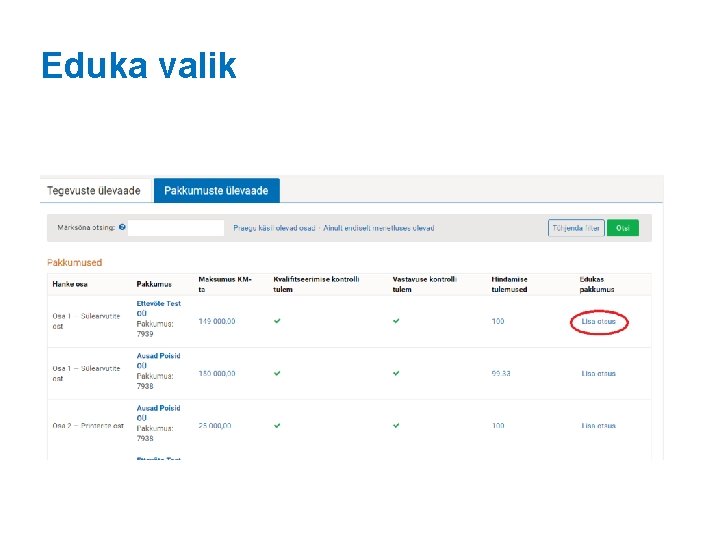Click Hindamise tulemused column header
The image size is (709, 539).
click(510, 284)
